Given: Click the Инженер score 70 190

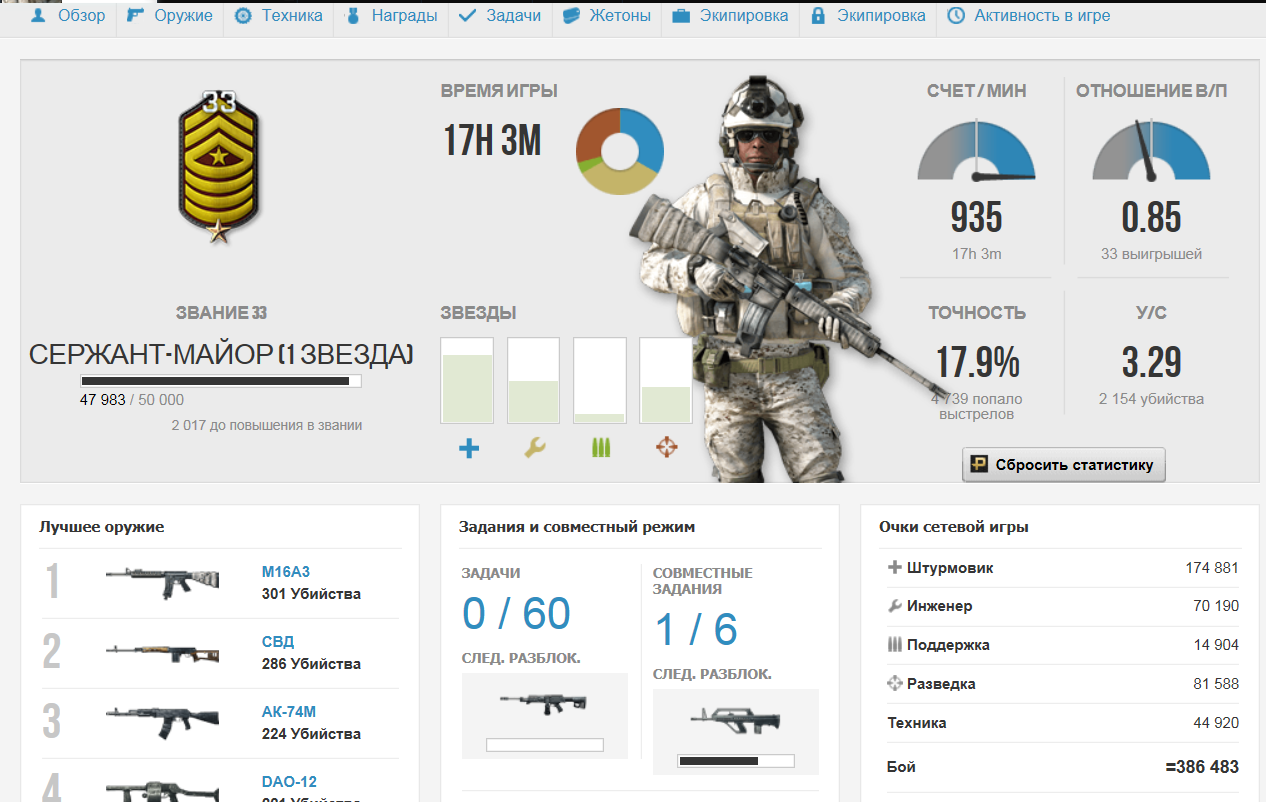Looking at the screenshot, I should (1216, 606).
